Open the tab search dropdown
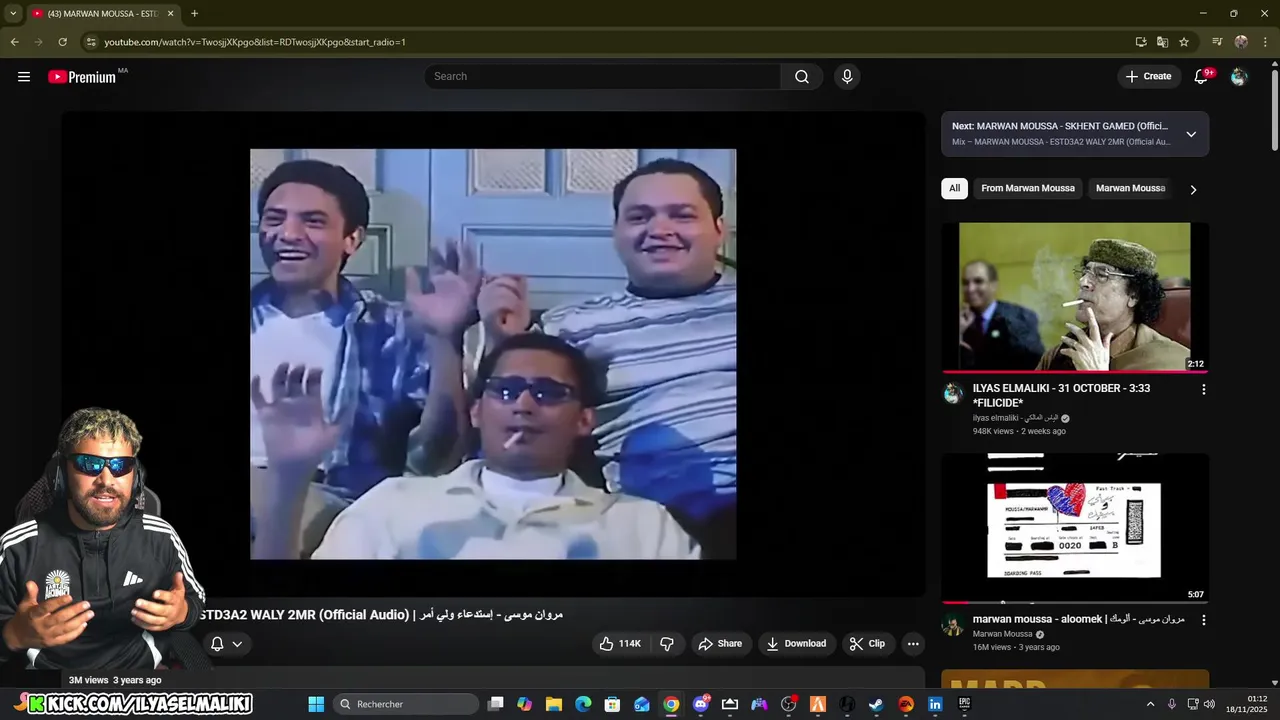 (13, 13)
